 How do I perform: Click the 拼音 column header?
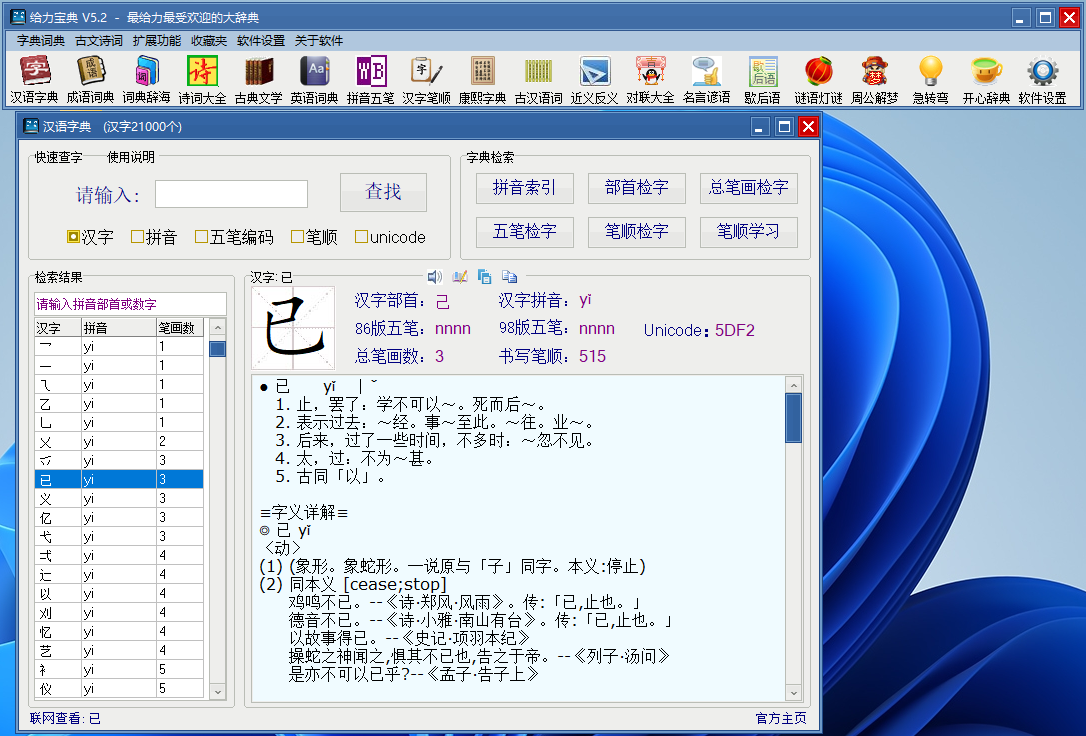tap(119, 327)
